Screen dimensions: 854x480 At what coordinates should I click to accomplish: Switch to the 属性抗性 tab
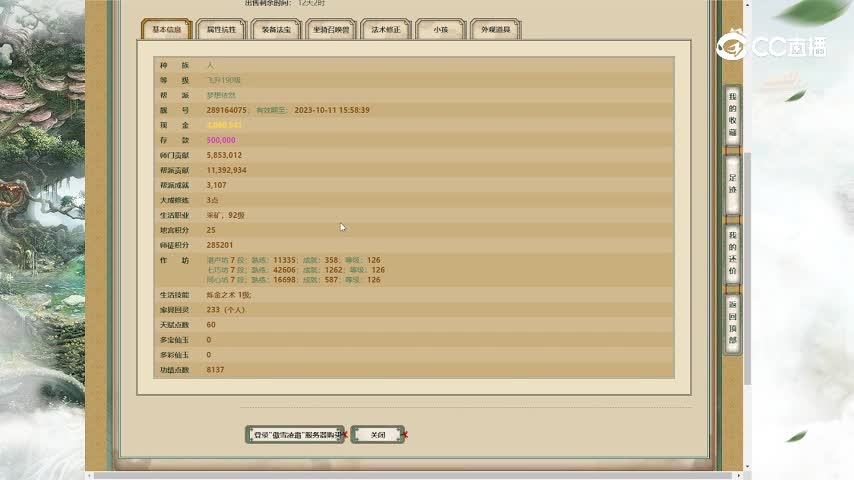coord(221,30)
